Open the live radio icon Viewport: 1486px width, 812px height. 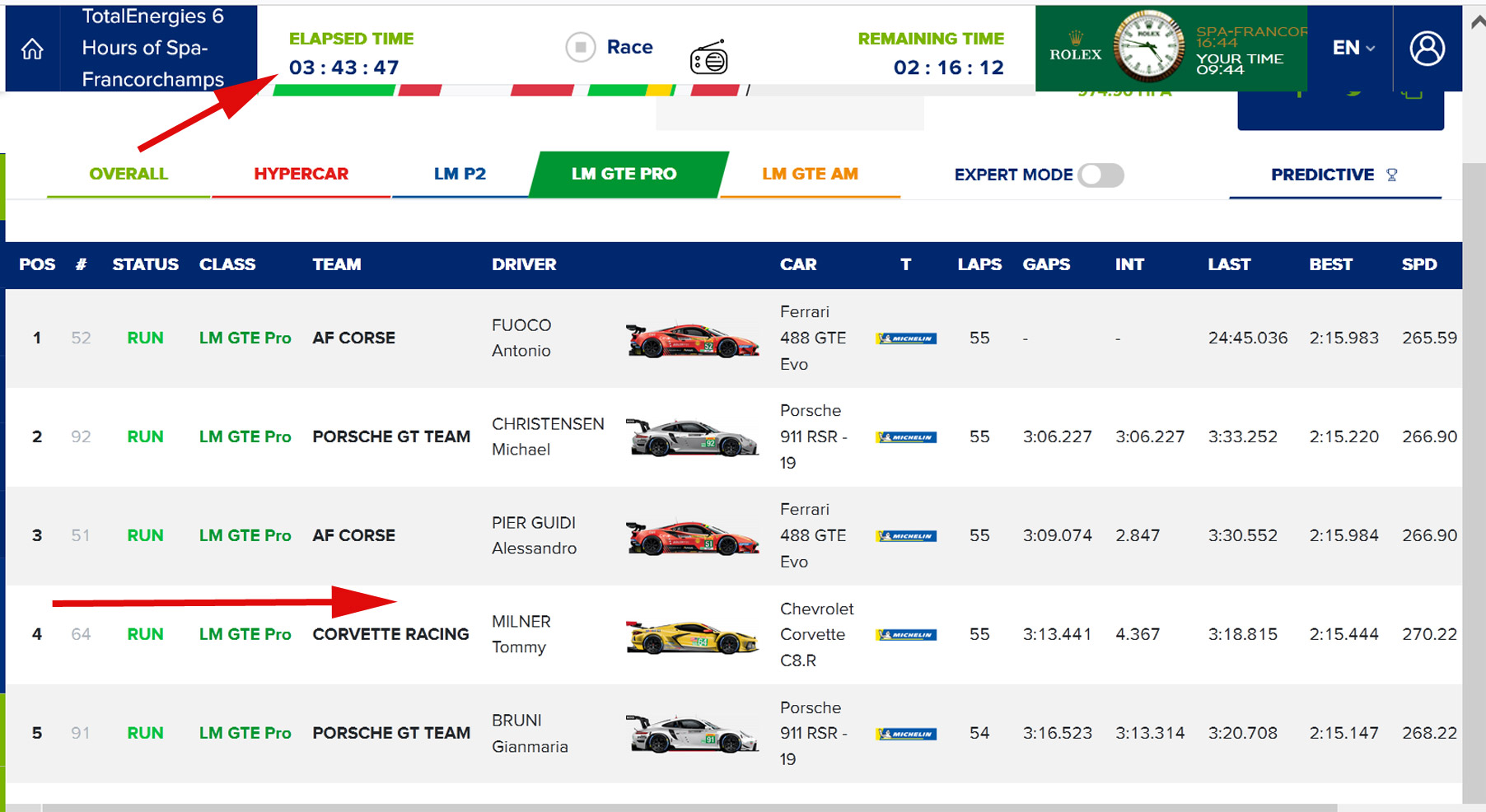click(708, 58)
